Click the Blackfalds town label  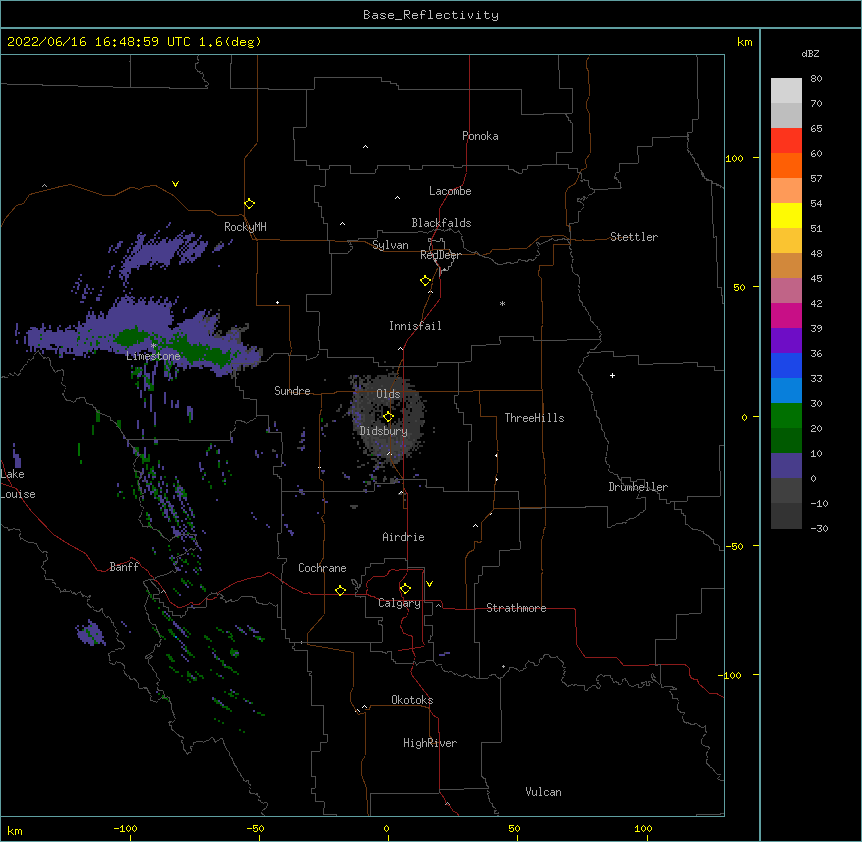tap(441, 223)
